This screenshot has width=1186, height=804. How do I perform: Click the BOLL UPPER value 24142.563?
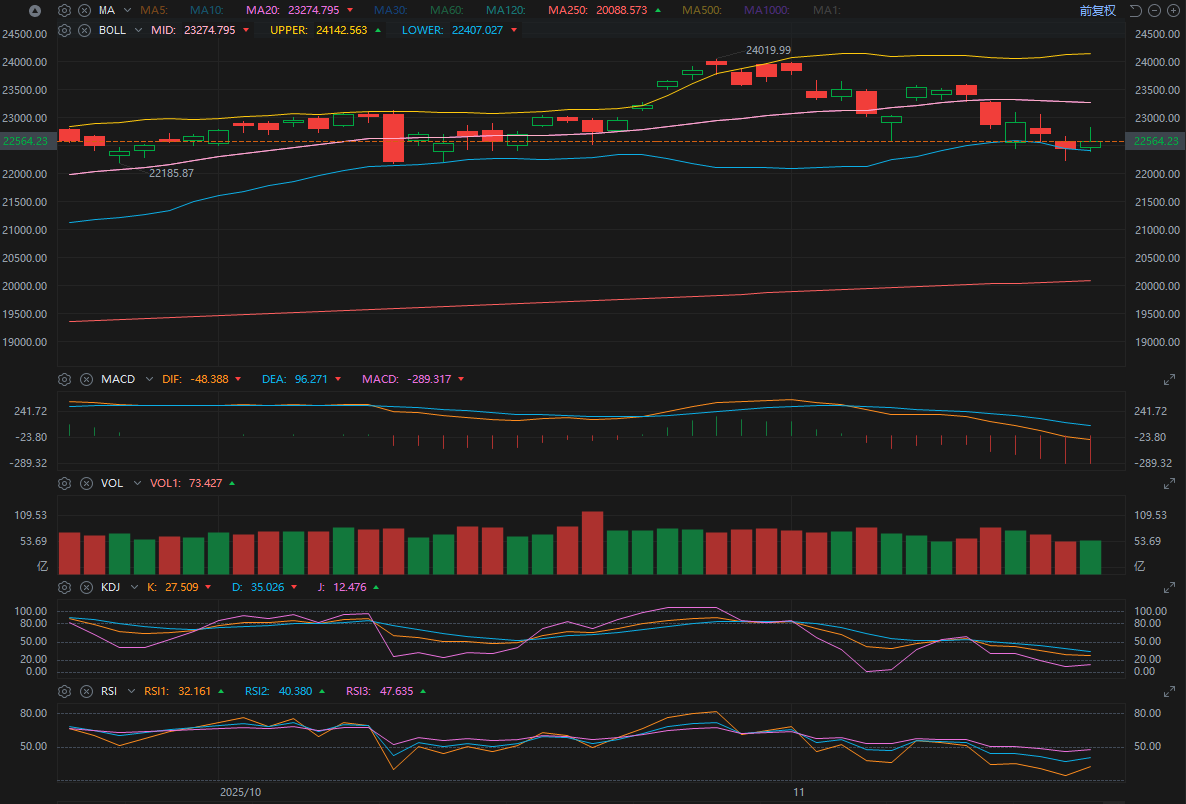pyautogui.click(x=342, y=30)
